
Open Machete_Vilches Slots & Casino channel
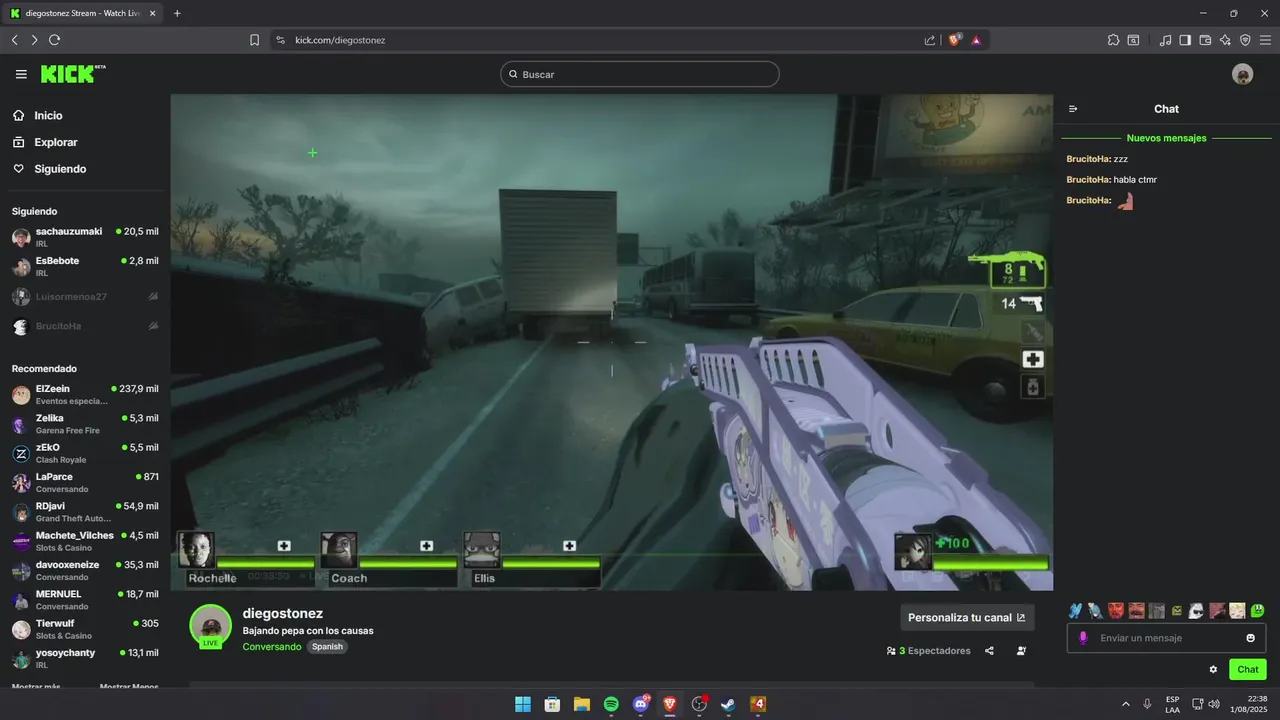click(85, 541)
